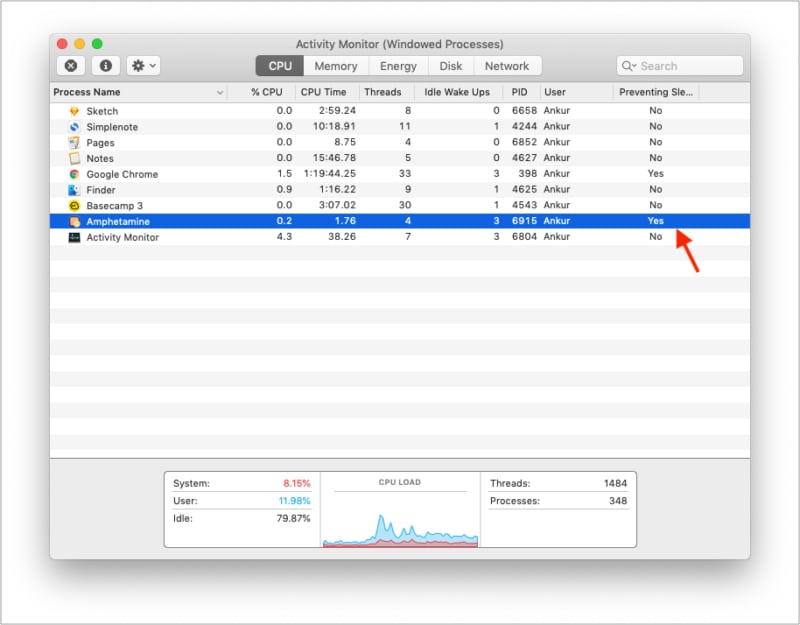Click the Google Chrome process icon

72,174
